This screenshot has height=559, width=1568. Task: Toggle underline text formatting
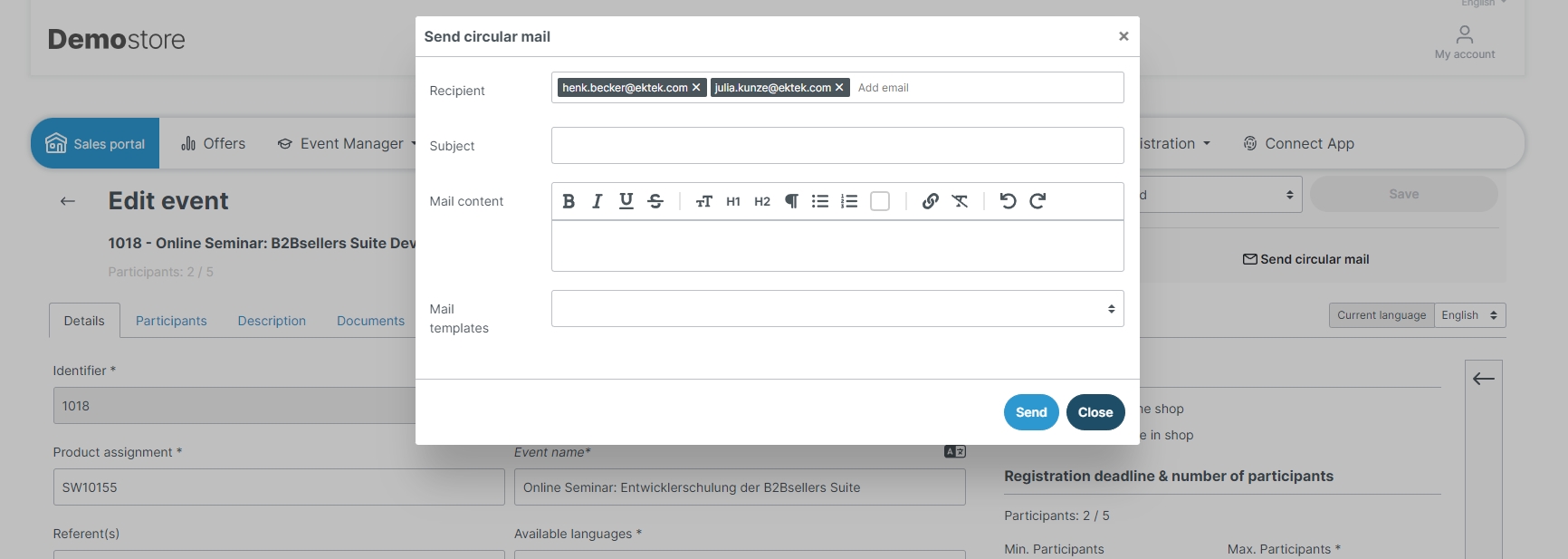click(626, 201)
